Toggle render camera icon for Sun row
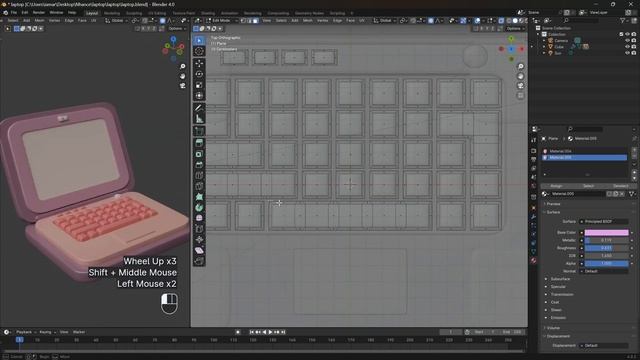This screenshot has width=640, height=360. [x=633, y=53]
